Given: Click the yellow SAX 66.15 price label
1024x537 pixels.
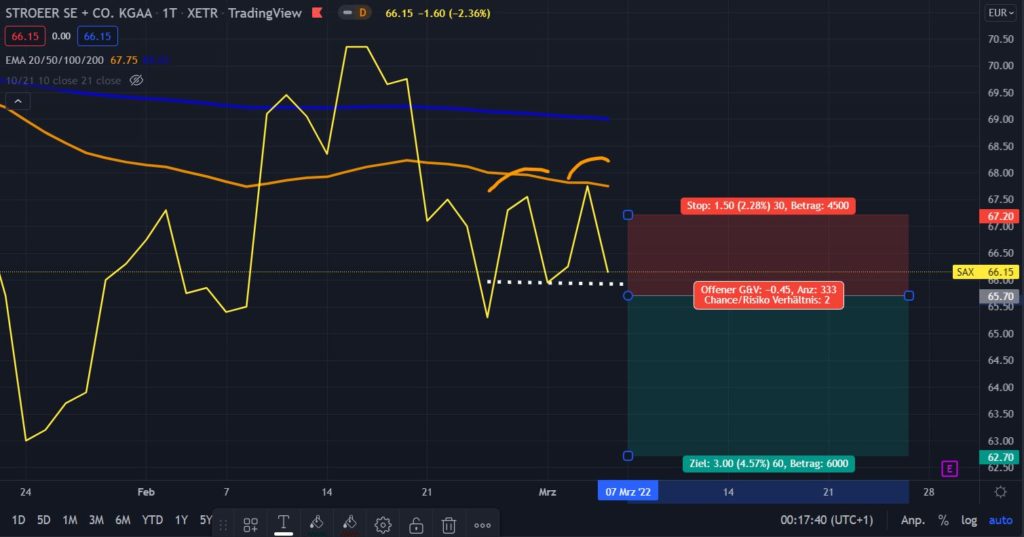Looking at the screenshot, I should 986,272.
